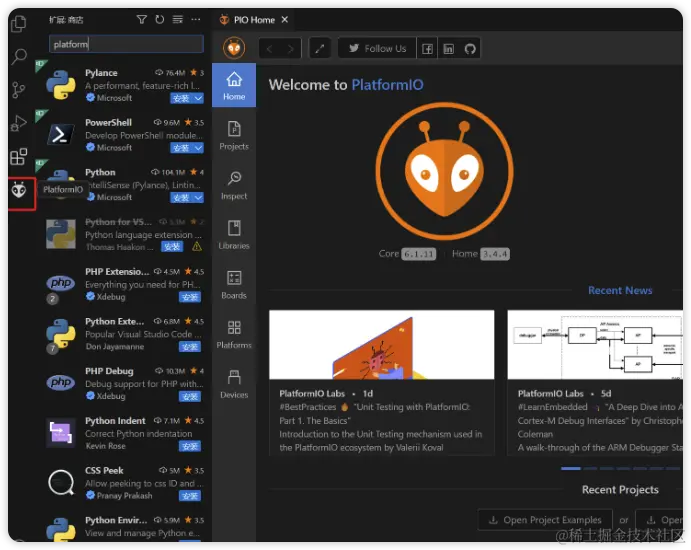Select first news carousel indicator

571,468
